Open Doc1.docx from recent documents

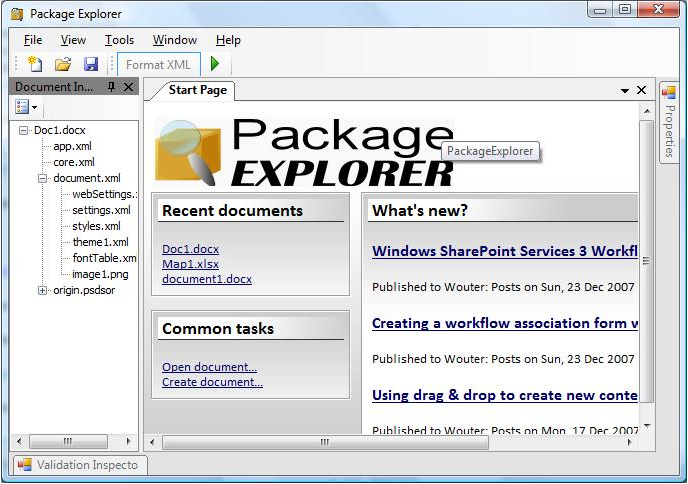pyautogui.click(x=190, y=249)
